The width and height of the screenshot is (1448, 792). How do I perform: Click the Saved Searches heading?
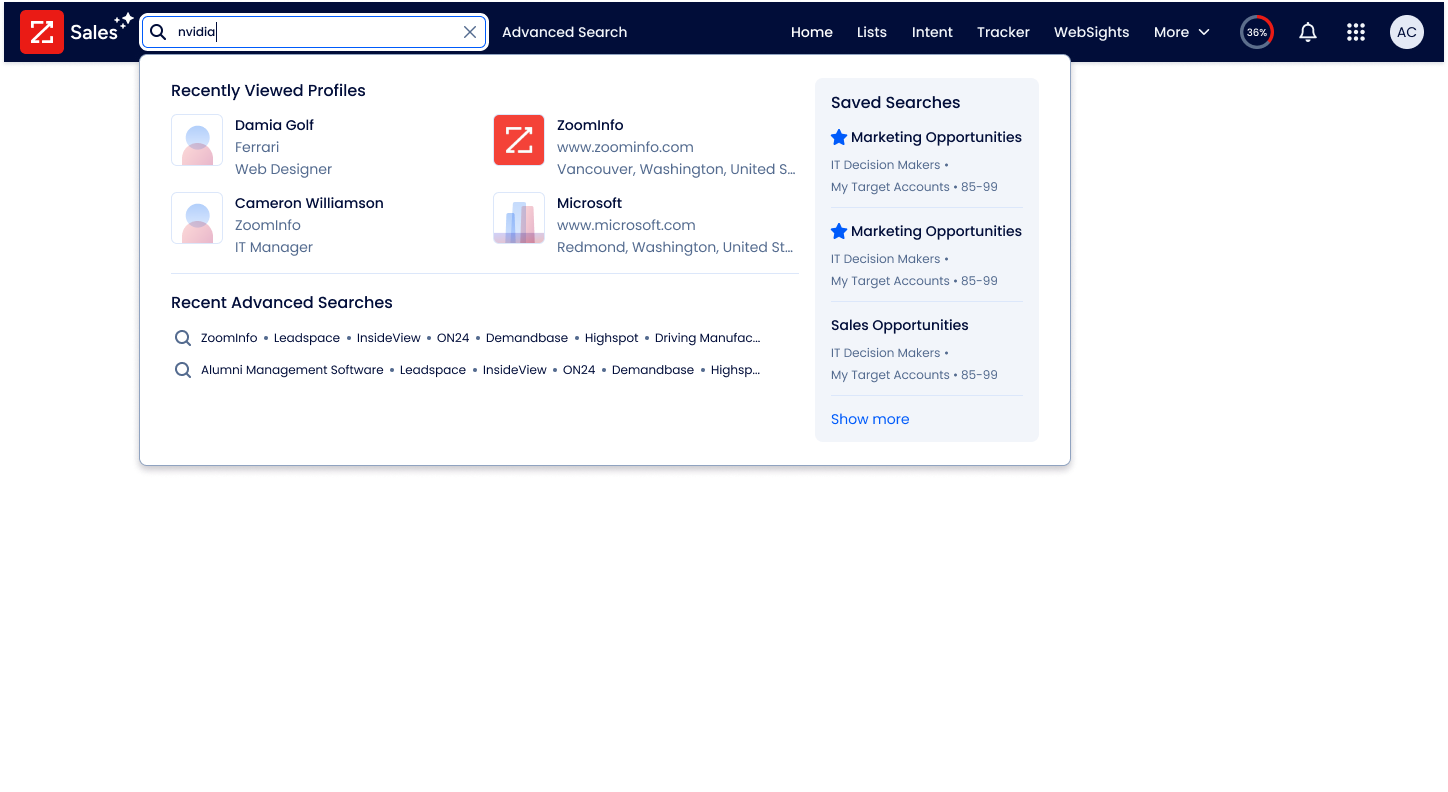[x=895, y=102]
